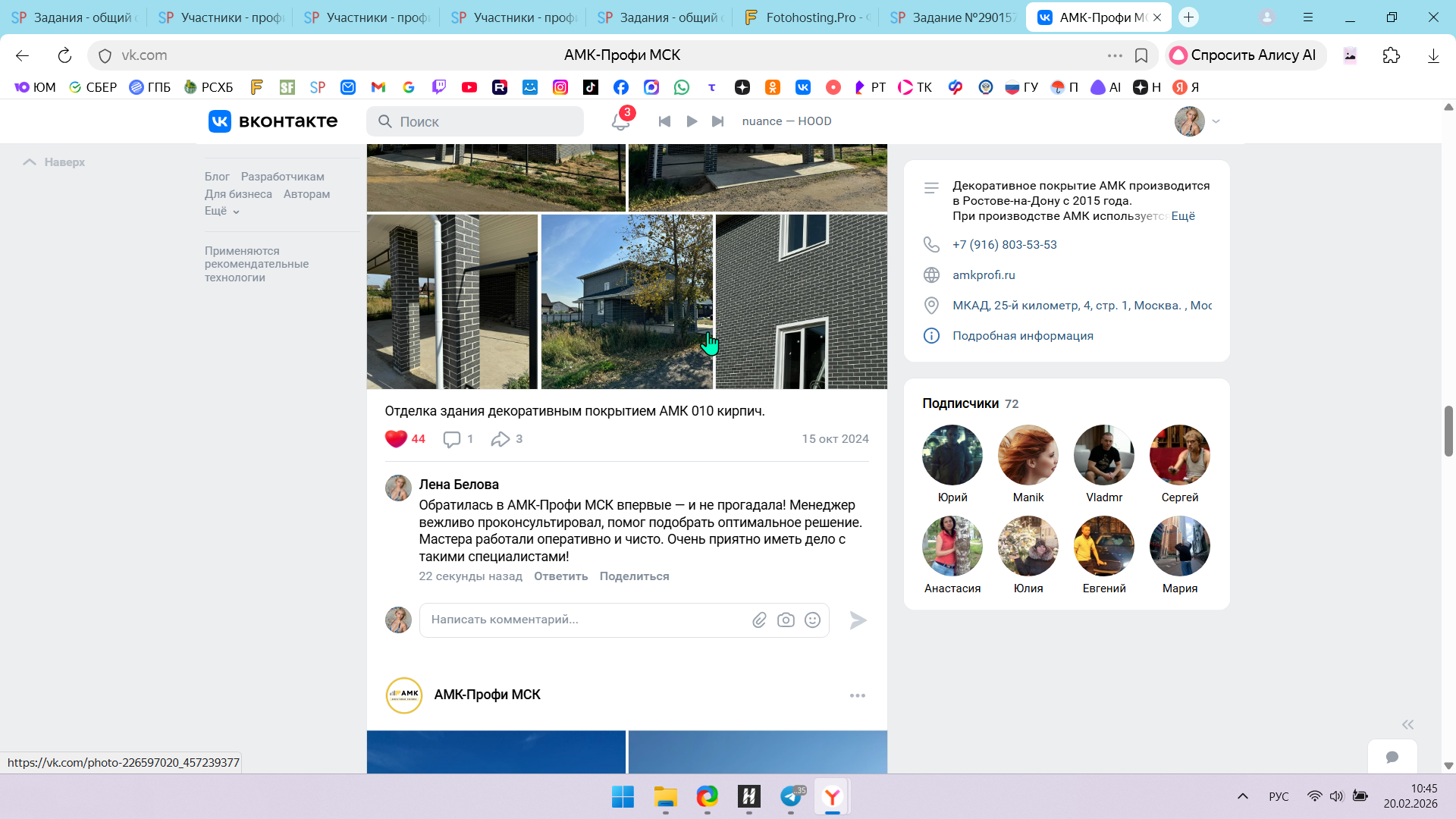Share the post via arrow icon
Image resolution: width=1456 pixels, height=819 pixels.
pos(500,439)
